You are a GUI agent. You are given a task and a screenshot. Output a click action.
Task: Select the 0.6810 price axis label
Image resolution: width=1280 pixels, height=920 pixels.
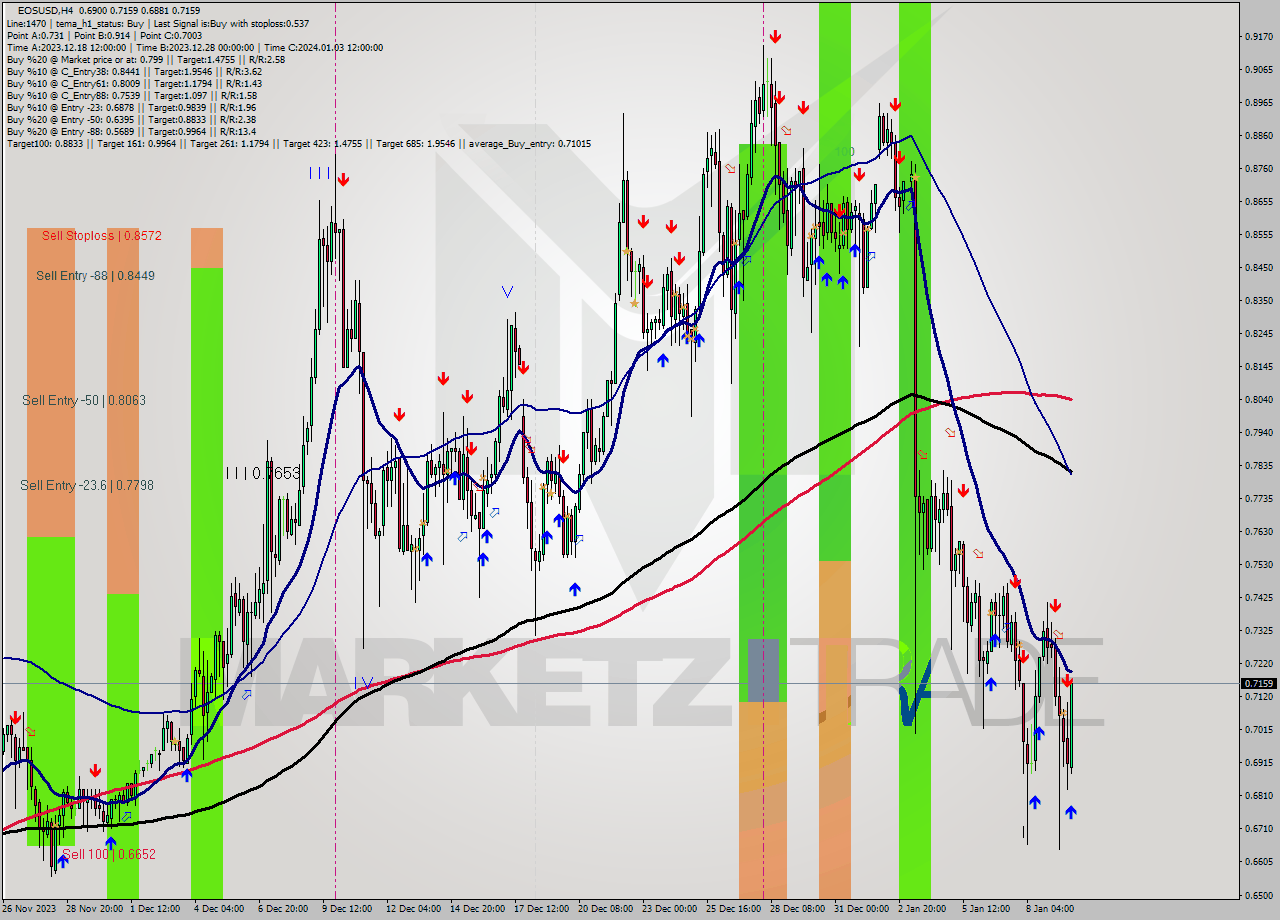(x=1259, y=796)
